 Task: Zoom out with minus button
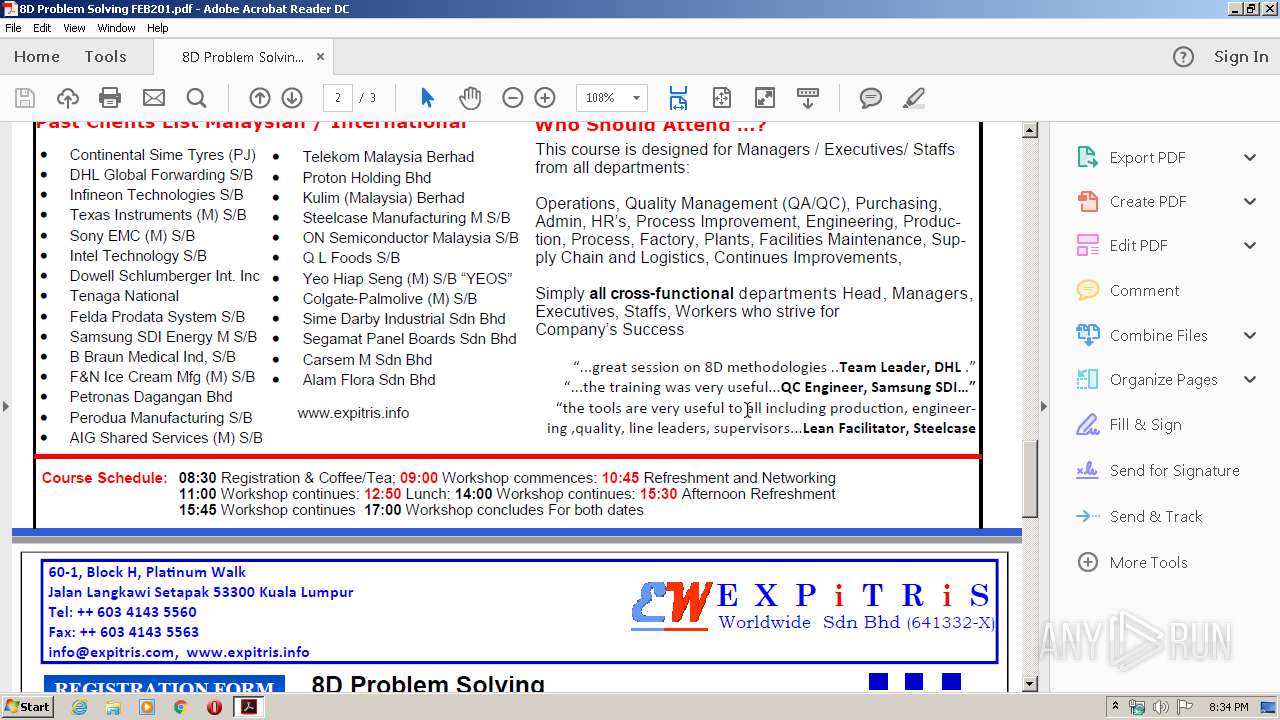point(513,98)
